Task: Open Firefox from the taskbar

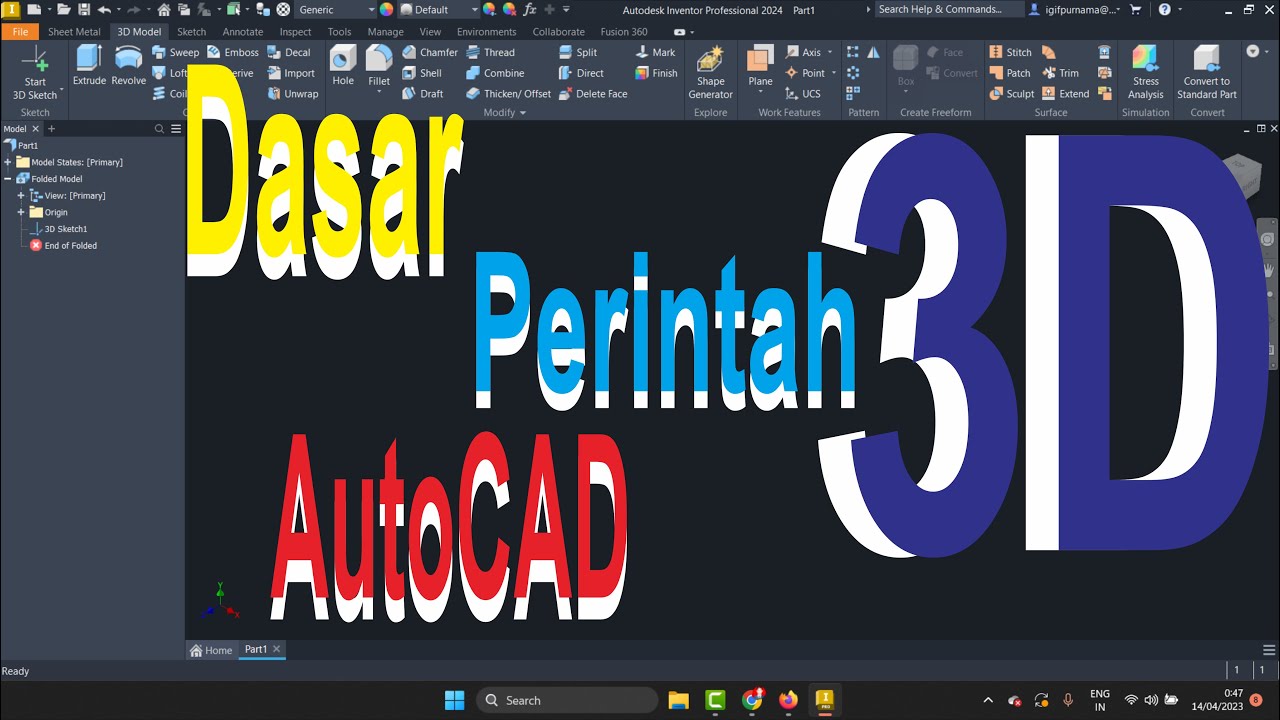Action: [x=788, y=700]
